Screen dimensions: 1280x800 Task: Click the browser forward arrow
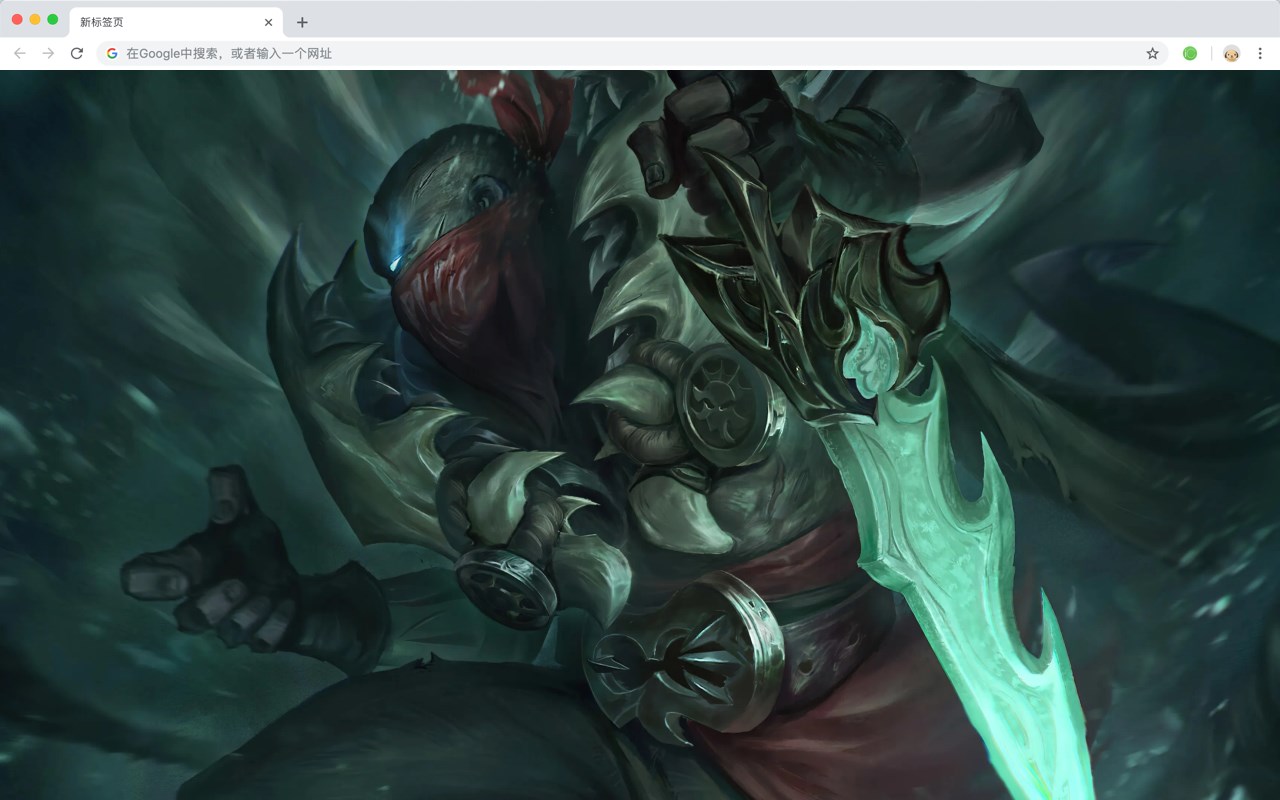tap(48, 53)
